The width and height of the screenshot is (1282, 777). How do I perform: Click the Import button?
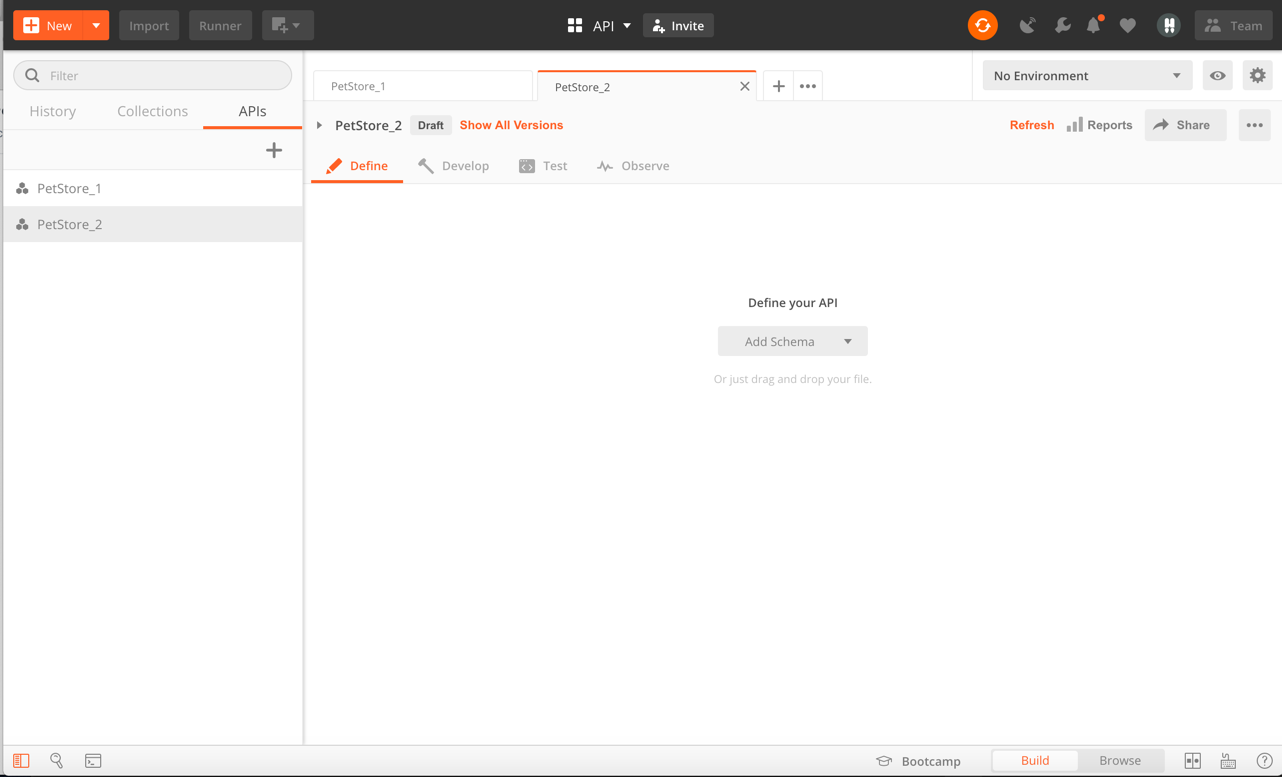point(149,26)
